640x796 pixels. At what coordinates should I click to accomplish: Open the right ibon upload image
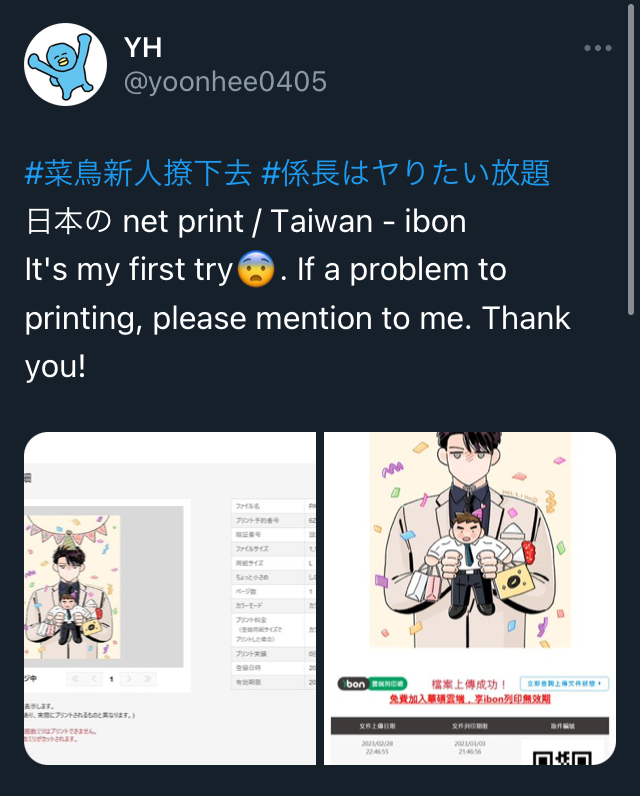(x=470, y=599)
